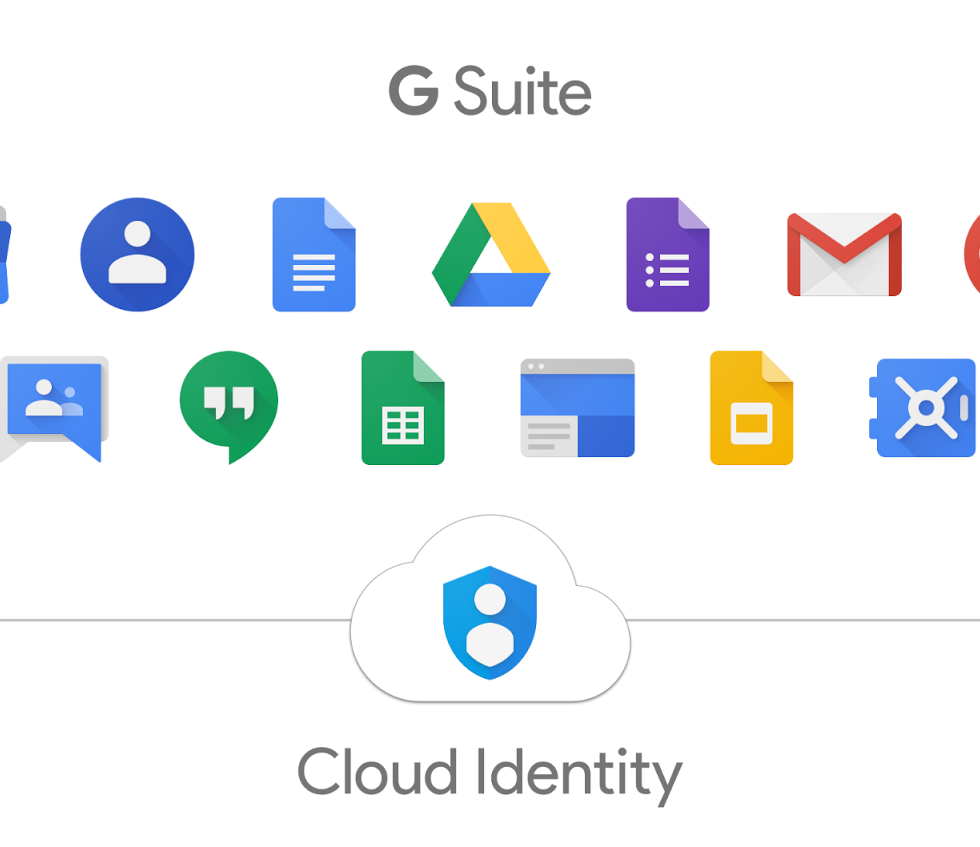Open the Google Drive icon
The width and height of the screenshot is (980, 847).
click(491, 254)
